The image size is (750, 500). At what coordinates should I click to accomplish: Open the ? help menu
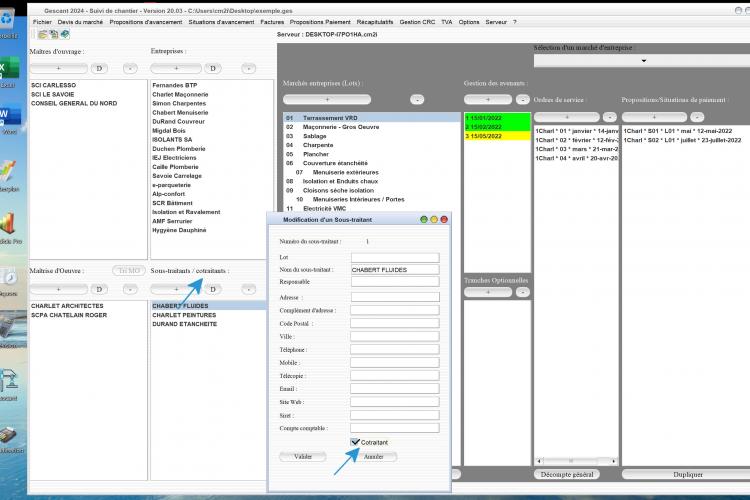[x=515, y=22]
